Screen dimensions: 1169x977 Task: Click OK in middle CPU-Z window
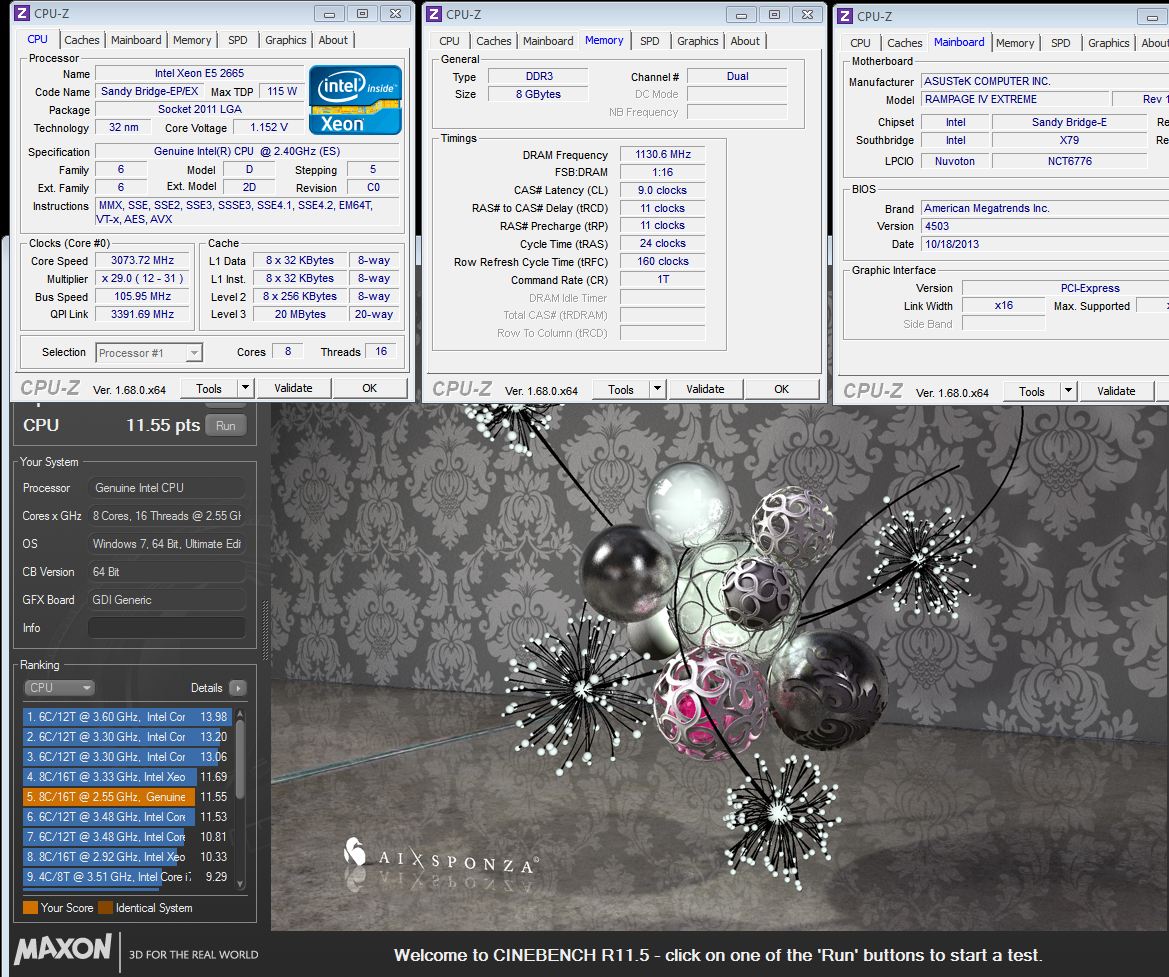781,389
